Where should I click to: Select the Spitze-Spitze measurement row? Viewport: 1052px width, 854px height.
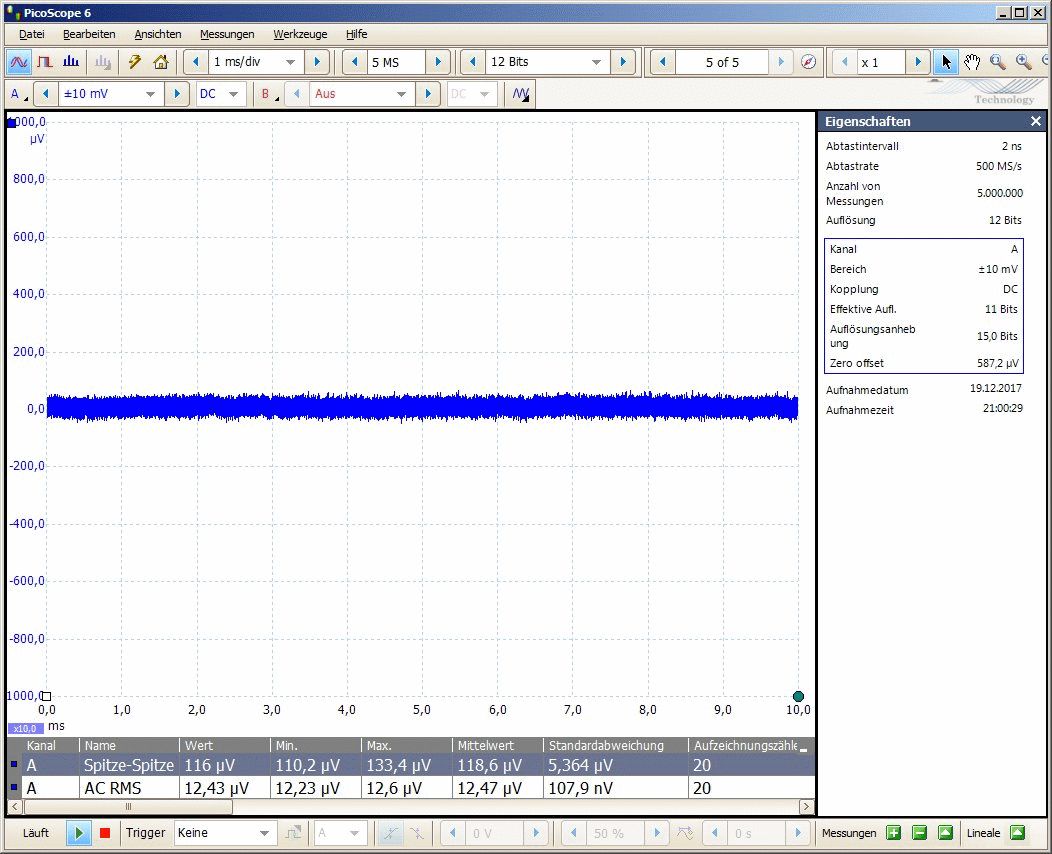(128, 765)
